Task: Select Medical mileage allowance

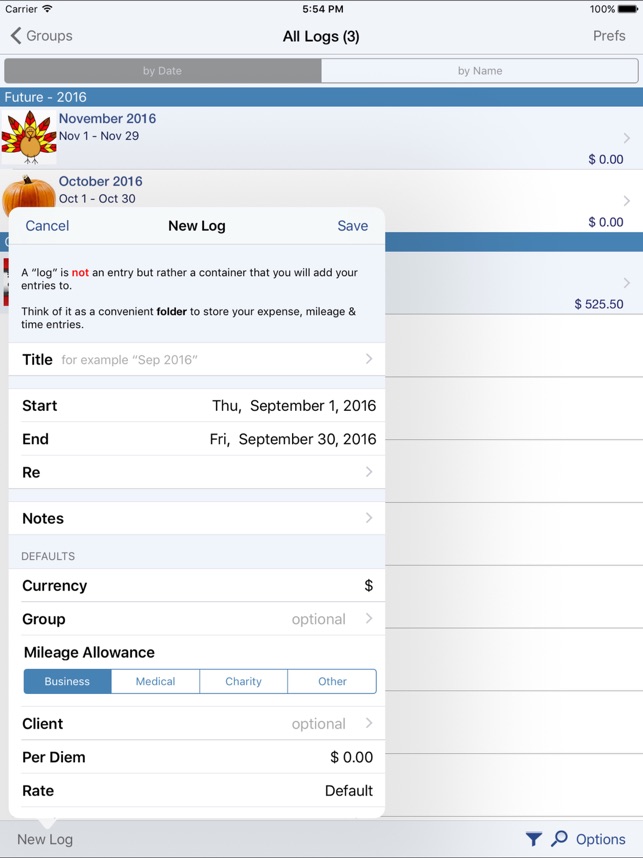Action: click(155, 681)
